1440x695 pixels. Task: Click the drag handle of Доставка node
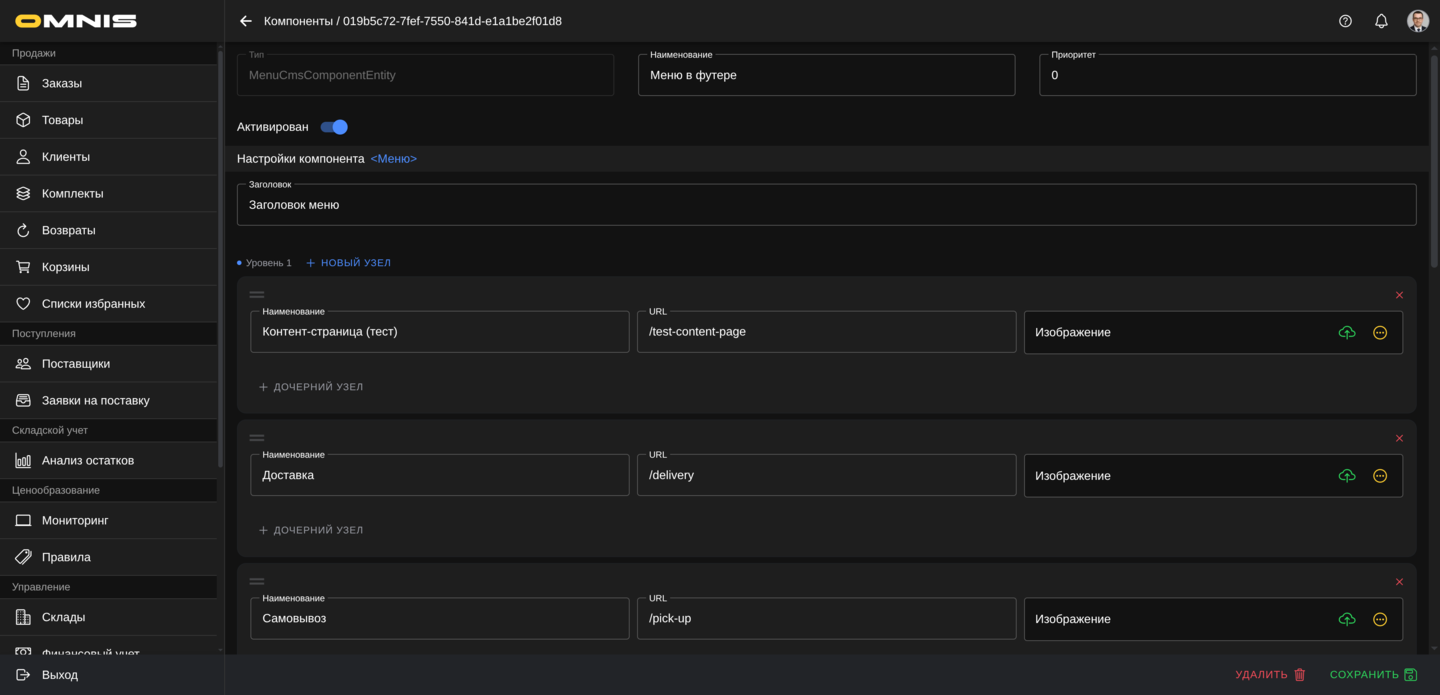point(257,438)
